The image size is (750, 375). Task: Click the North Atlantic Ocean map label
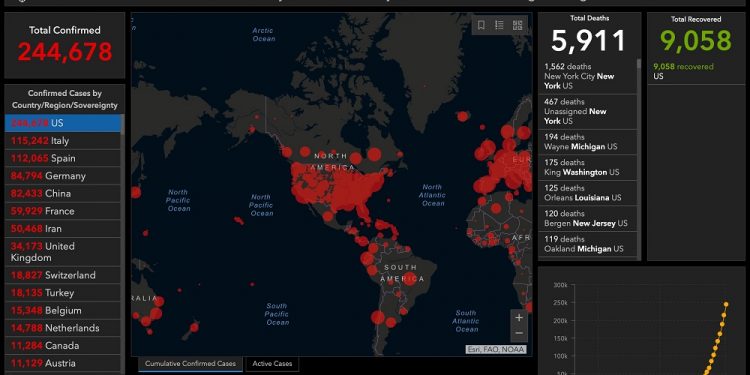pos(432,195)
